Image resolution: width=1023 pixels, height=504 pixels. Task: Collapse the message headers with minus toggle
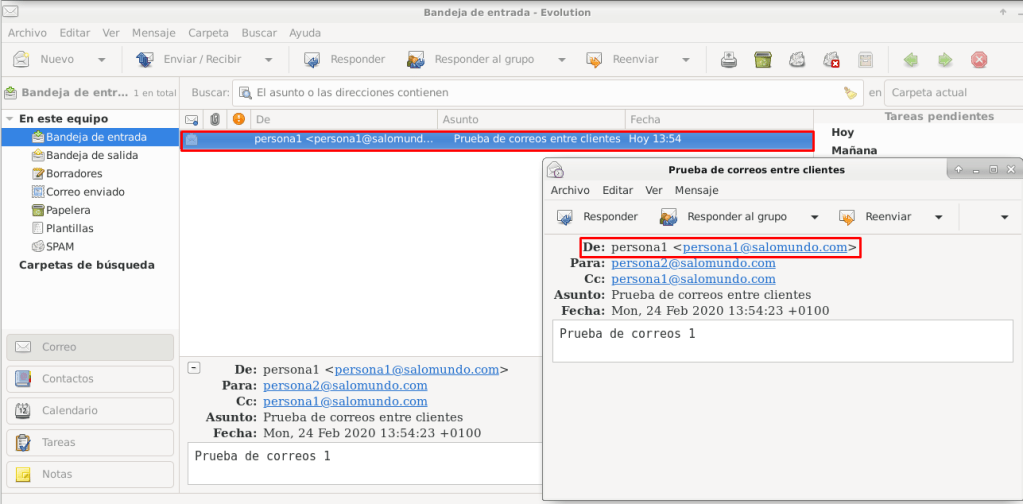(193, 368)
